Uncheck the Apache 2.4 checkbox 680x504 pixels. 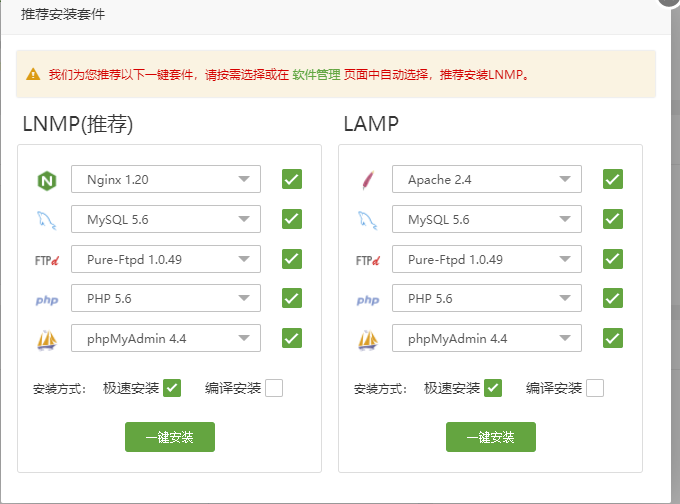[613, 179]
